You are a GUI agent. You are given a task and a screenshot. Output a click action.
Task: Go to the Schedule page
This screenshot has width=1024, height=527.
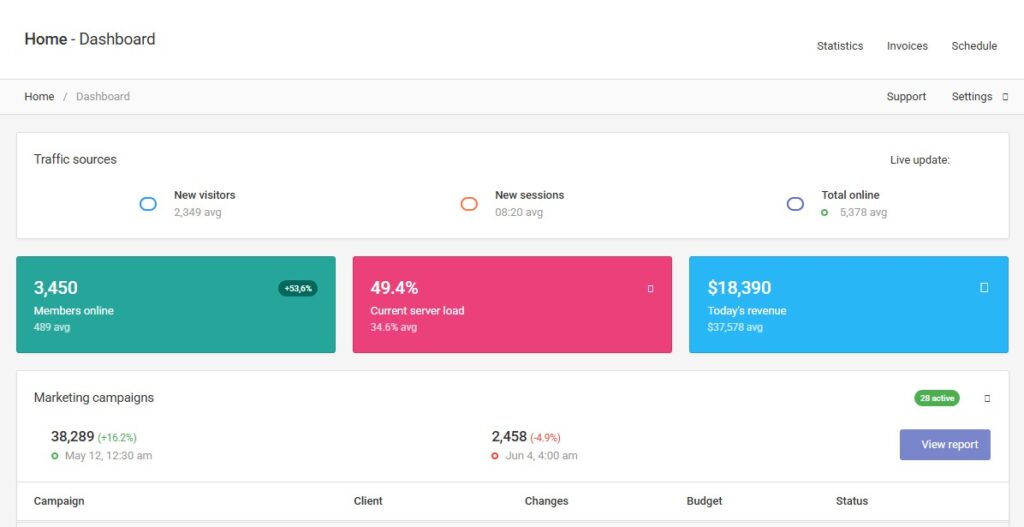click(974, 46)
